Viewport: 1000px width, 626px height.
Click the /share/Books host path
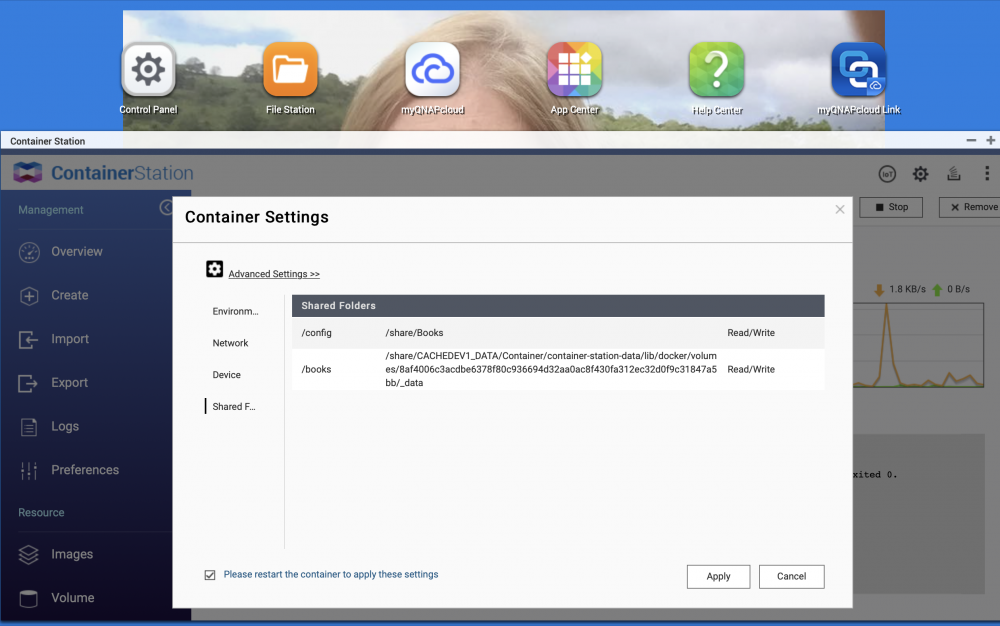(415, 333)
